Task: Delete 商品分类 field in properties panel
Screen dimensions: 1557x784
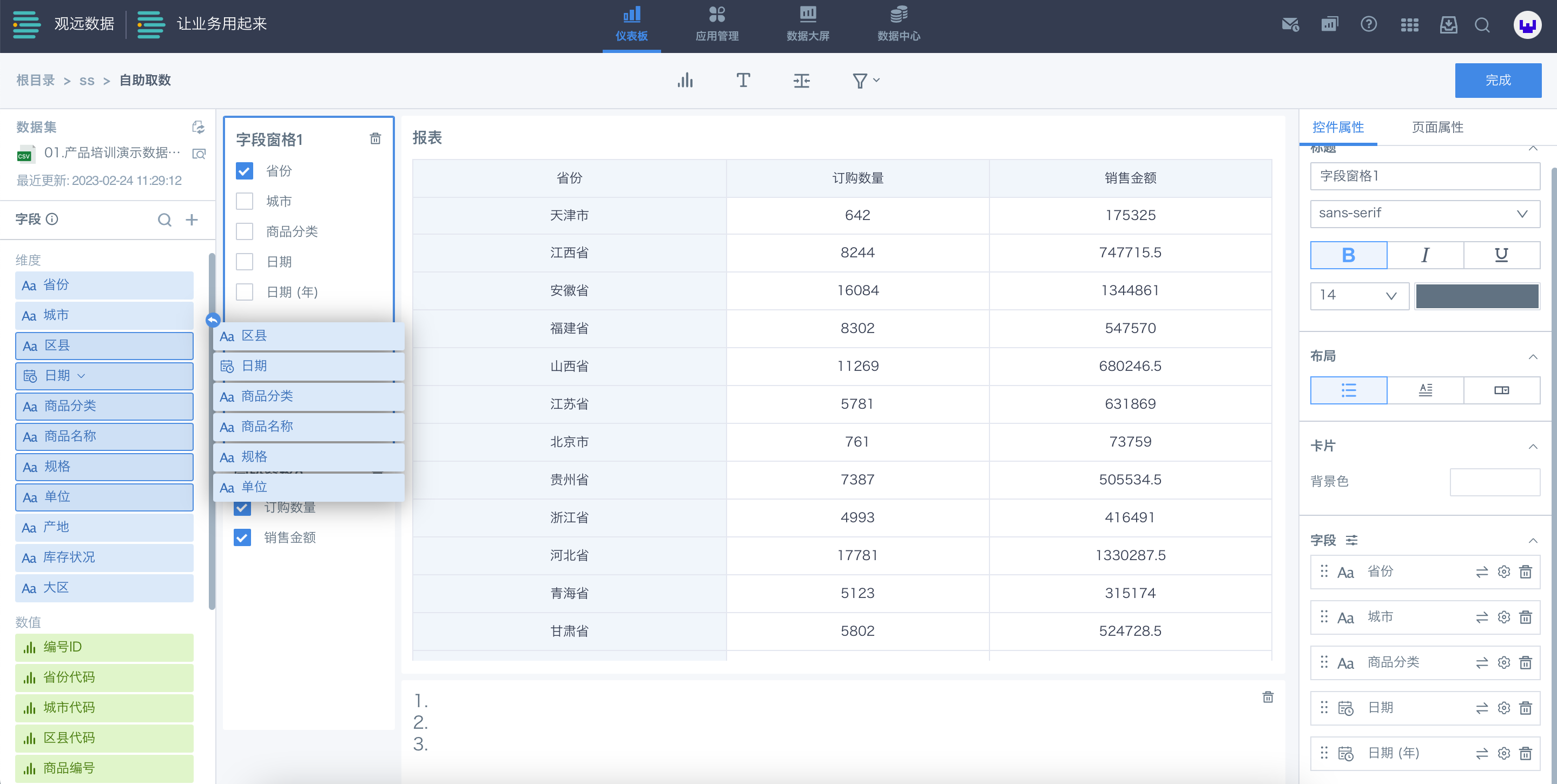Action: click(x=1526, y=662)
